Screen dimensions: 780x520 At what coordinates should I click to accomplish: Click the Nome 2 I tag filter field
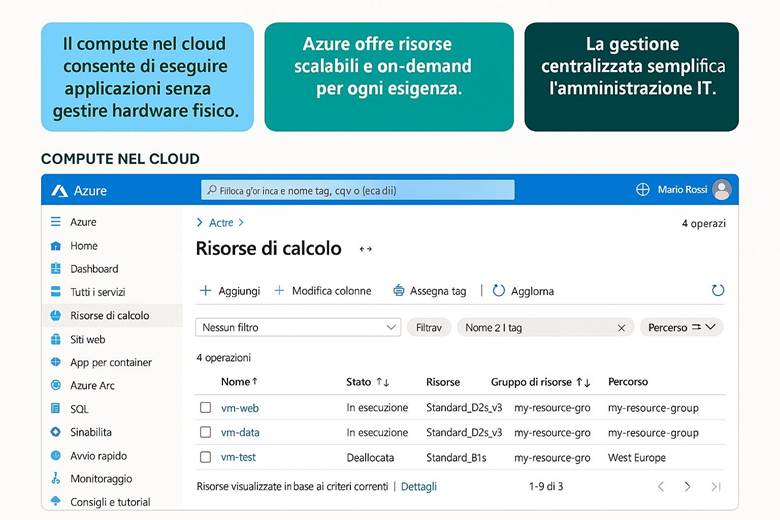[x=546, y=327]
